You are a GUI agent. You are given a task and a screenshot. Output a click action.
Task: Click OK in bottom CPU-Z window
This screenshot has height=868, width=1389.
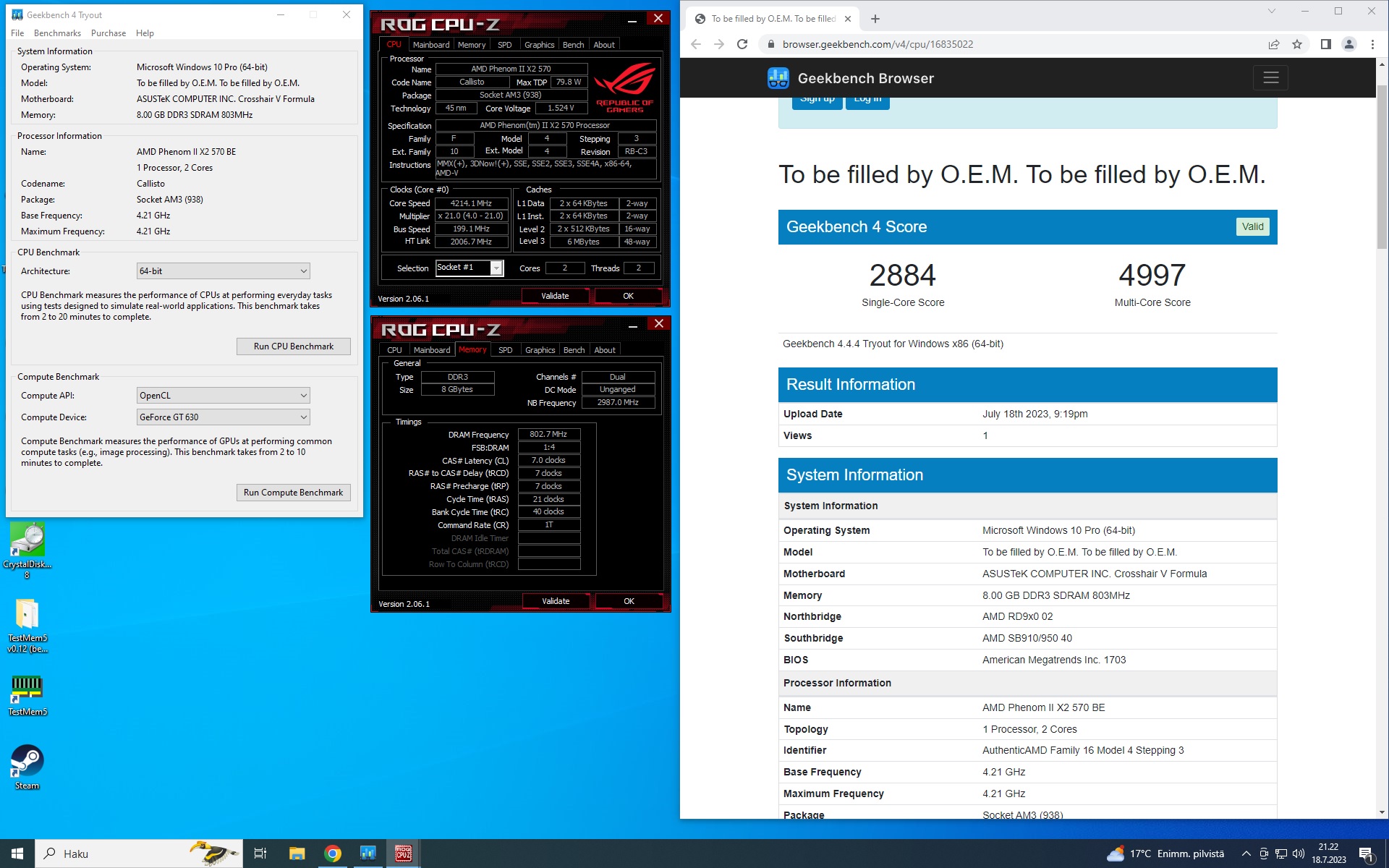coord(629,601)
